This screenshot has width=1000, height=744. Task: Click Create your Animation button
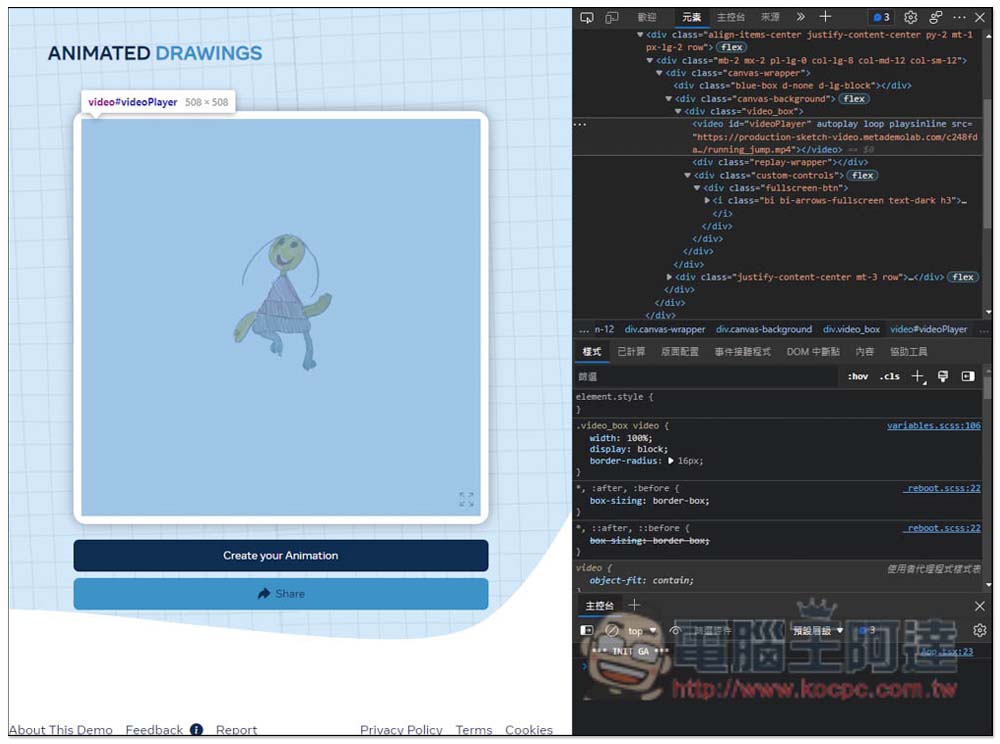(x=281, y=555)
